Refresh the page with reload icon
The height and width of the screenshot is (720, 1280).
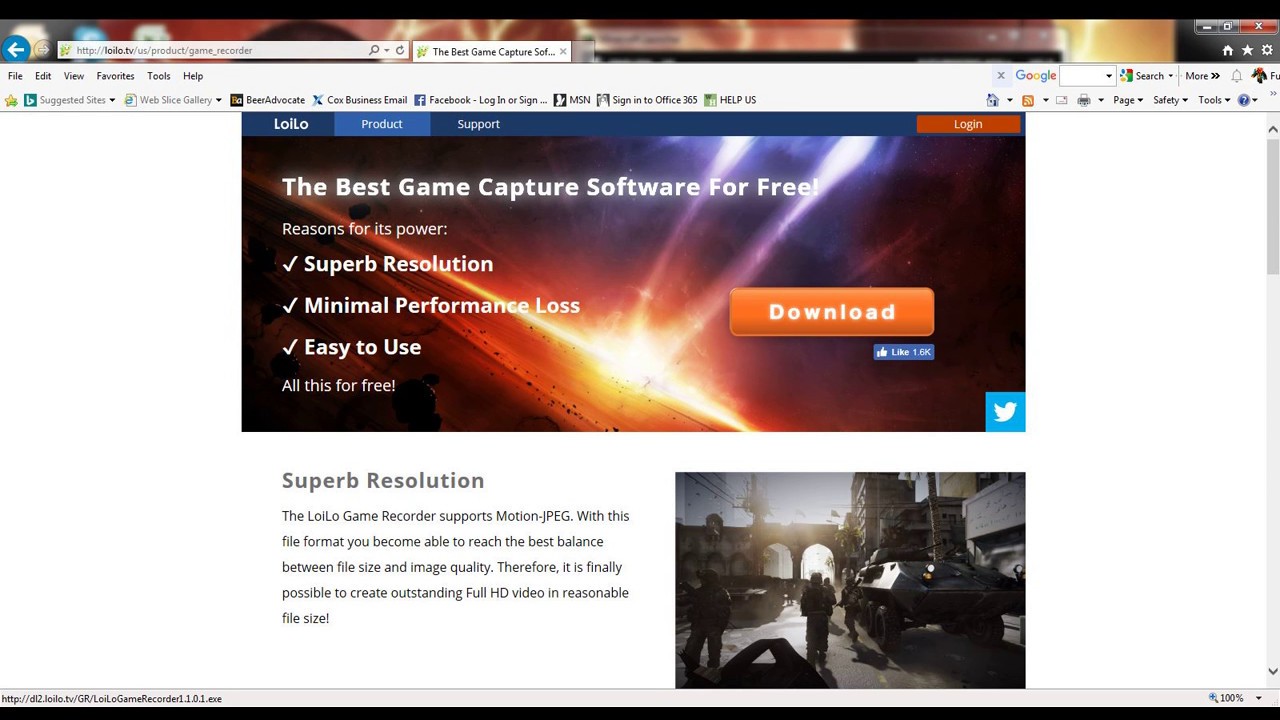[x=400, y=50]
